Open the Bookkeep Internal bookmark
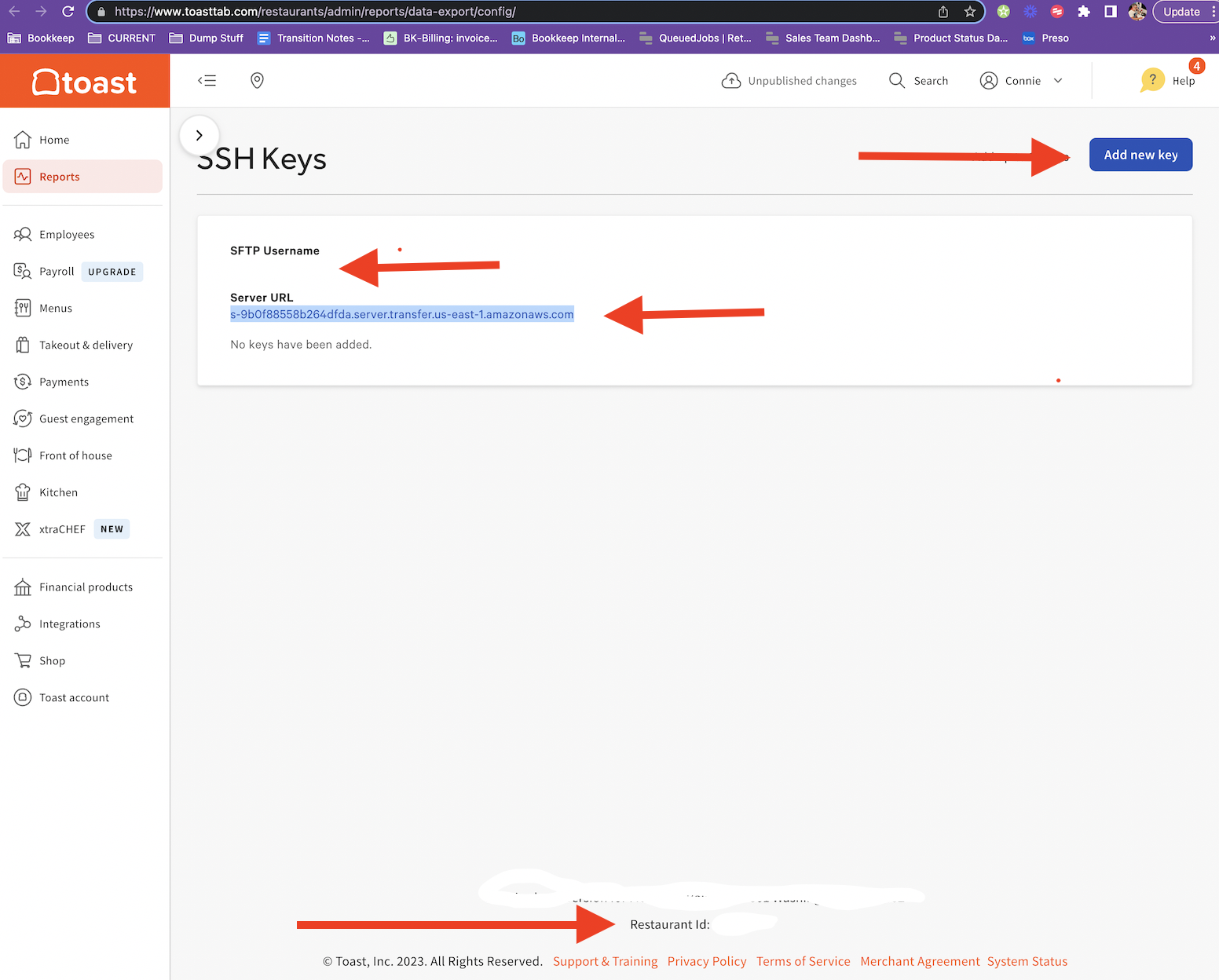This screenshot has width=1219, height=980. pos(569,38)
